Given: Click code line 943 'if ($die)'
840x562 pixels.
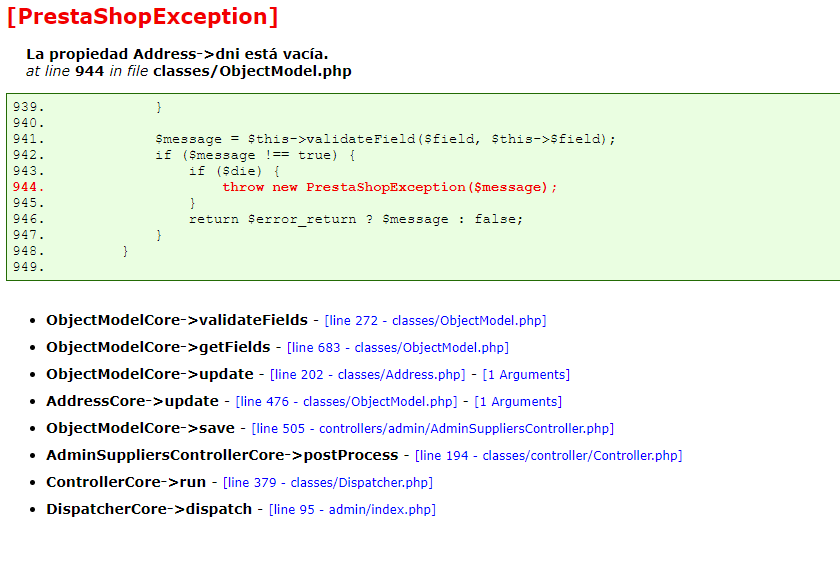Looking at the screenshot, I should (234, 171).
